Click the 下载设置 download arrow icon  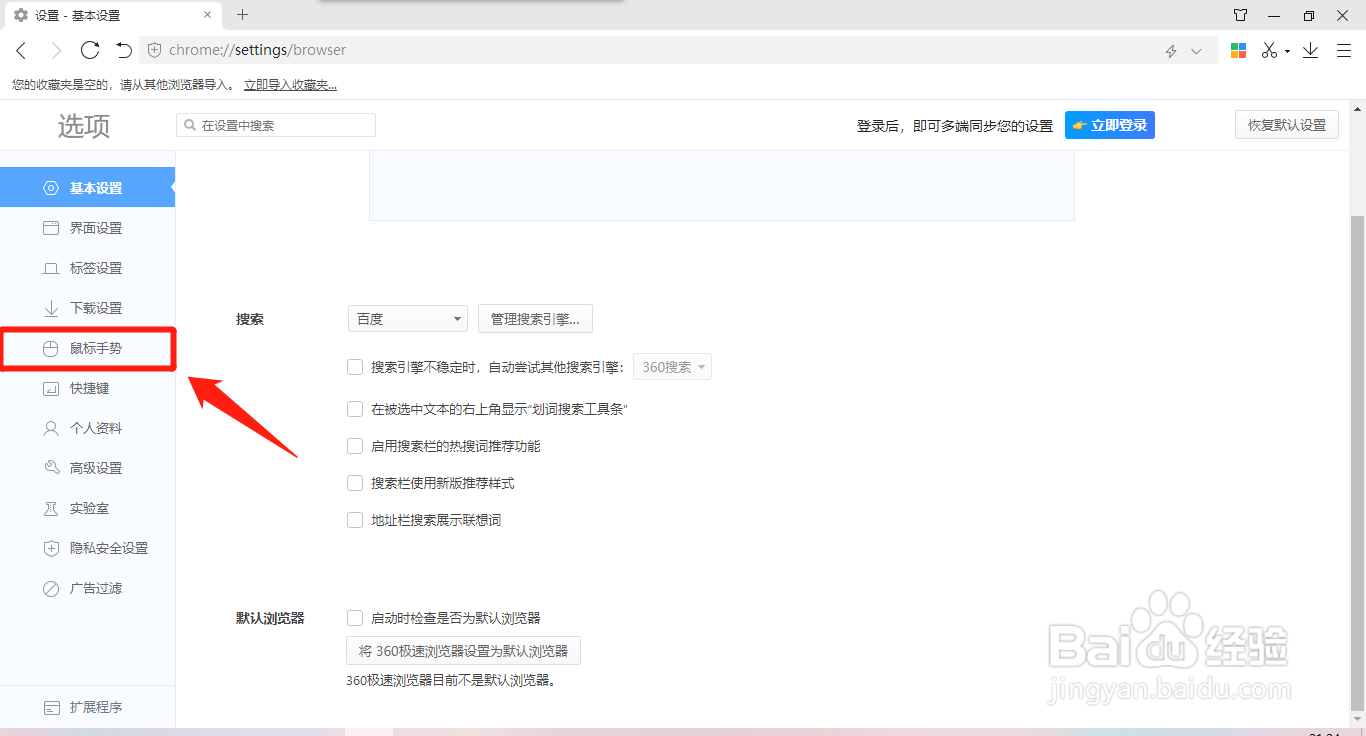coord(51,308)
